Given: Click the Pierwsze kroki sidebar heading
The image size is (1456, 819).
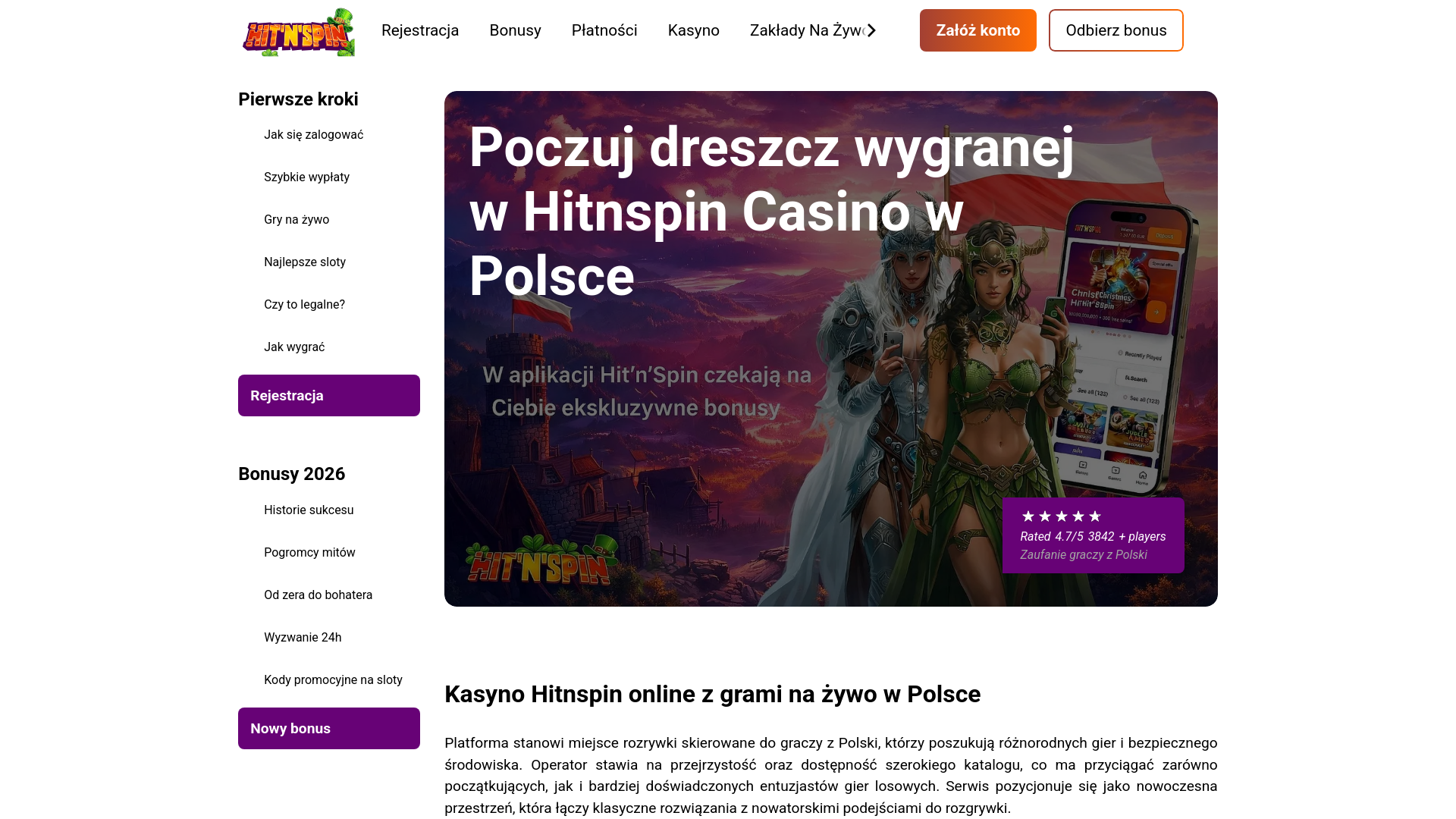Looking at the screenshot, I should click(298, 99).
